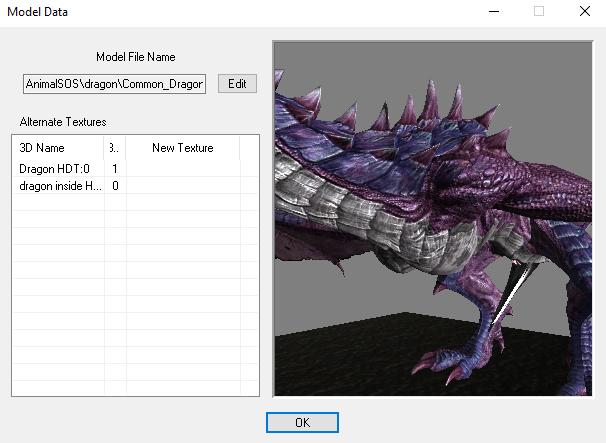606x443 pixels.
Task: Click the New Texture column header
Action: (182, 148)
